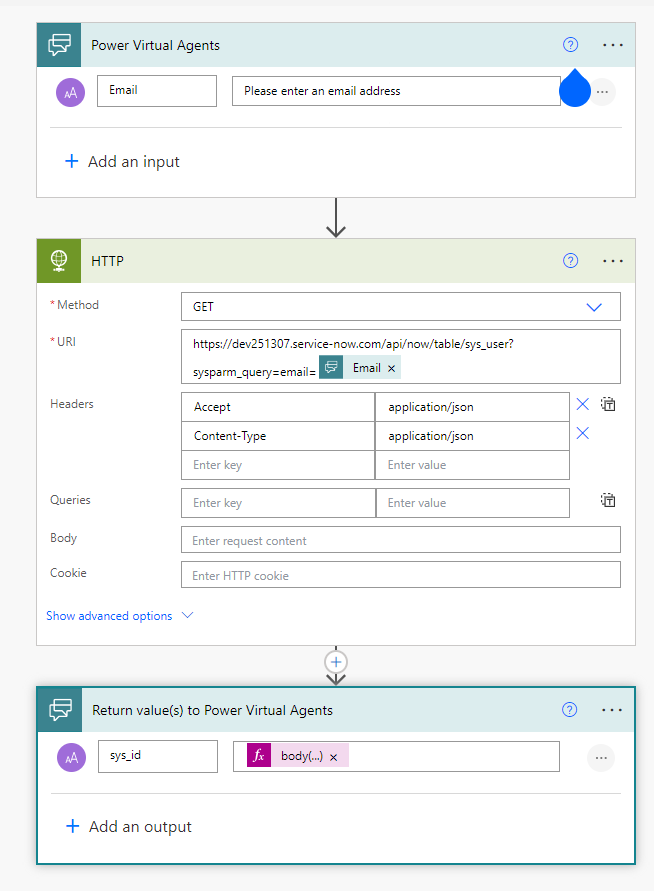Click into the URI field text
The width and height of the screenshot is (654, 891).
[401, 356]
